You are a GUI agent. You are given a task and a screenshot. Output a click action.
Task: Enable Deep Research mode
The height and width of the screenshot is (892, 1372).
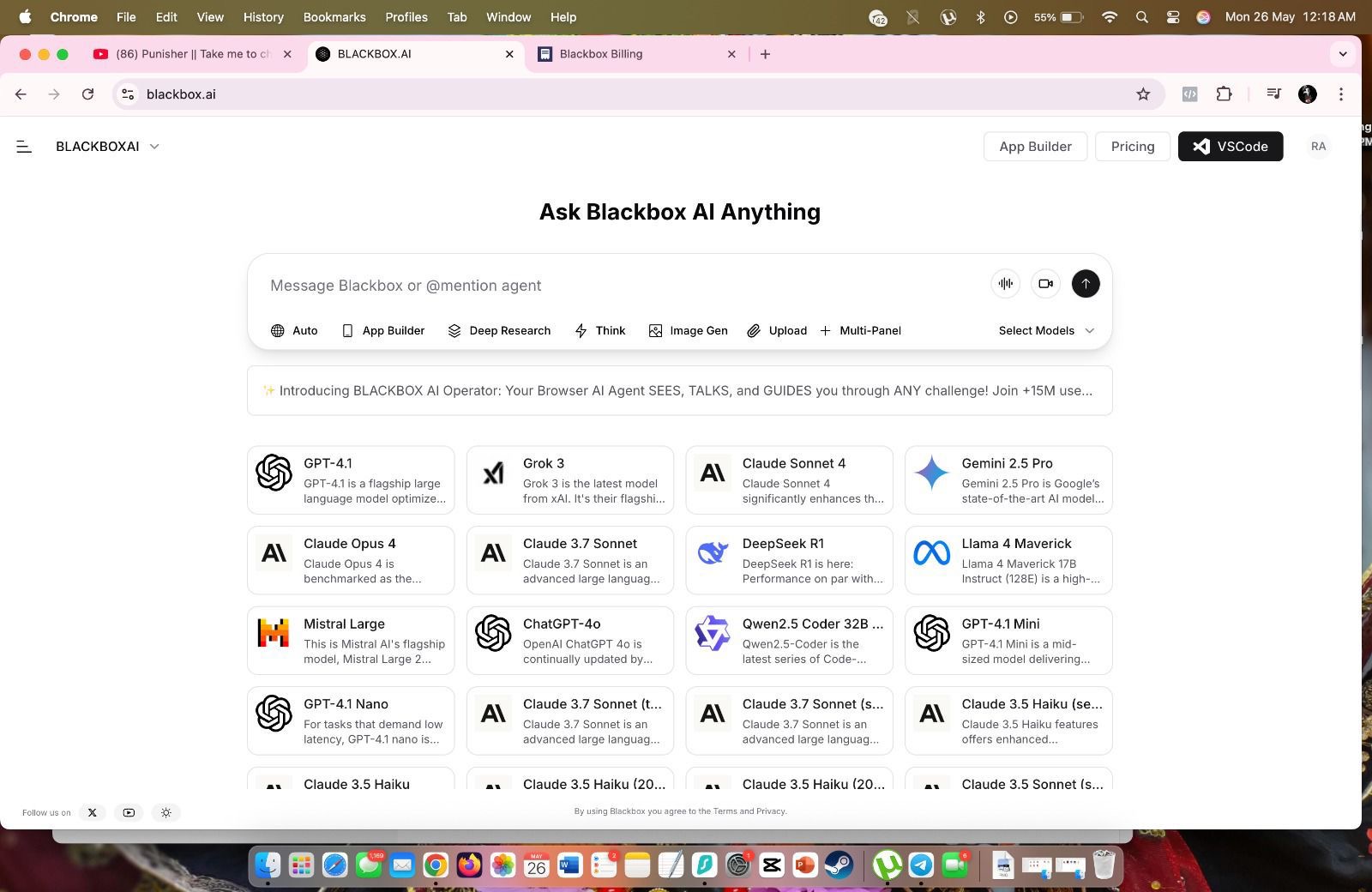[499, 331]
